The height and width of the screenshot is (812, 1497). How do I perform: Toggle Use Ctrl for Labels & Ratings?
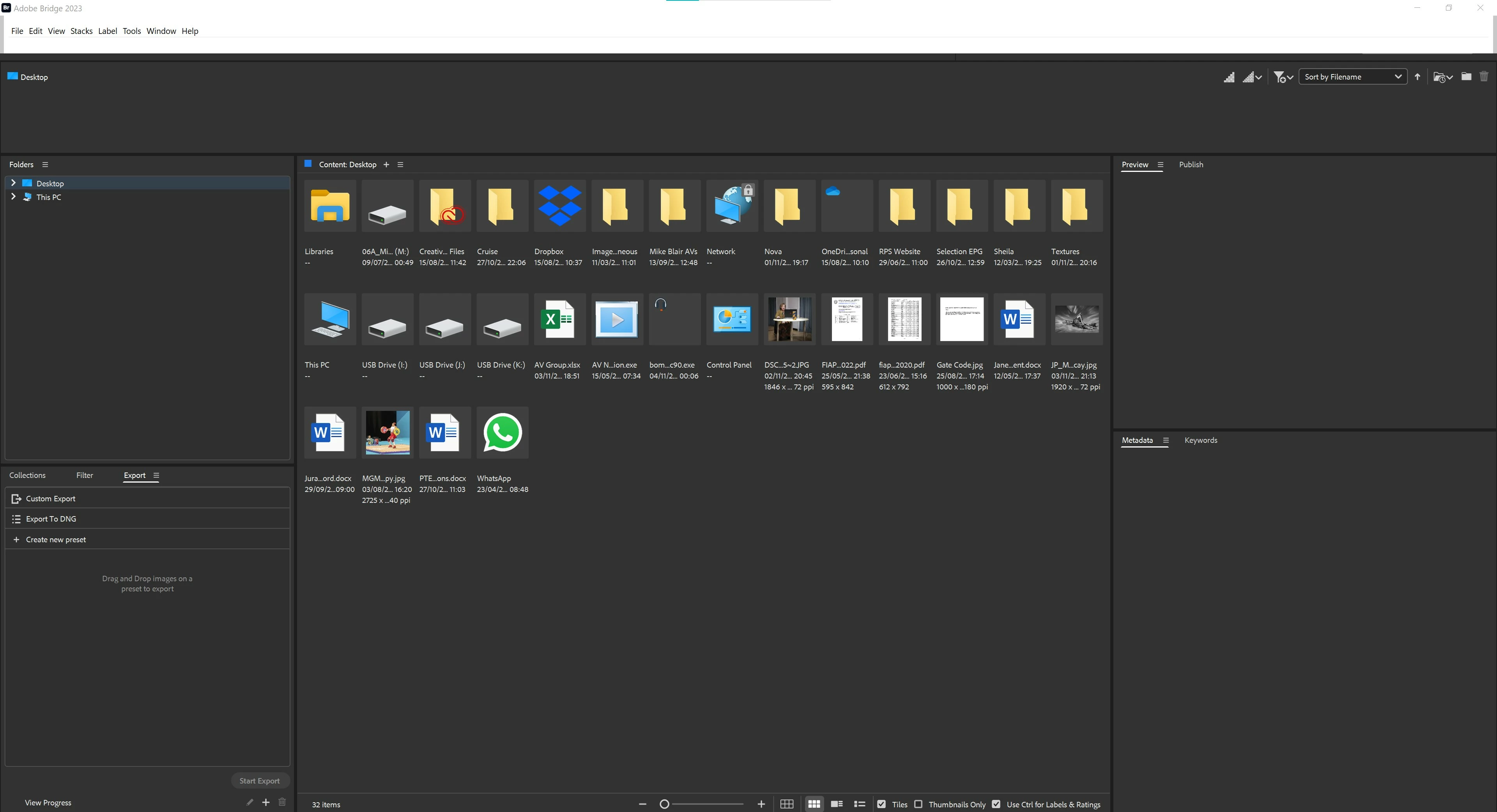coord(997,804)
